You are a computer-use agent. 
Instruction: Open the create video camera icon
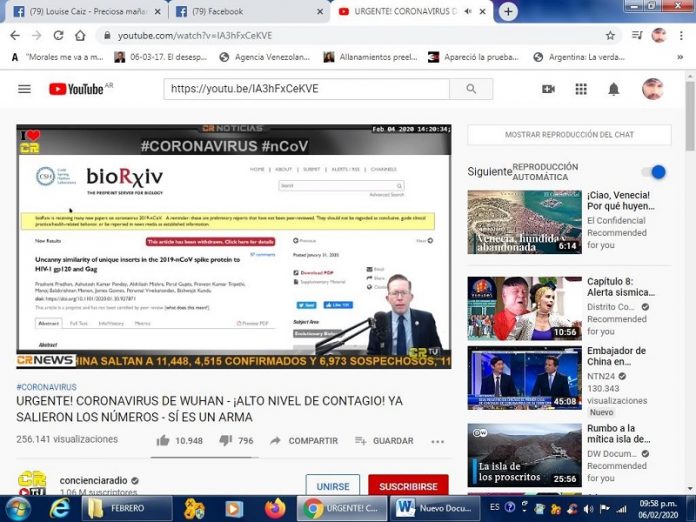pos(549,89)
